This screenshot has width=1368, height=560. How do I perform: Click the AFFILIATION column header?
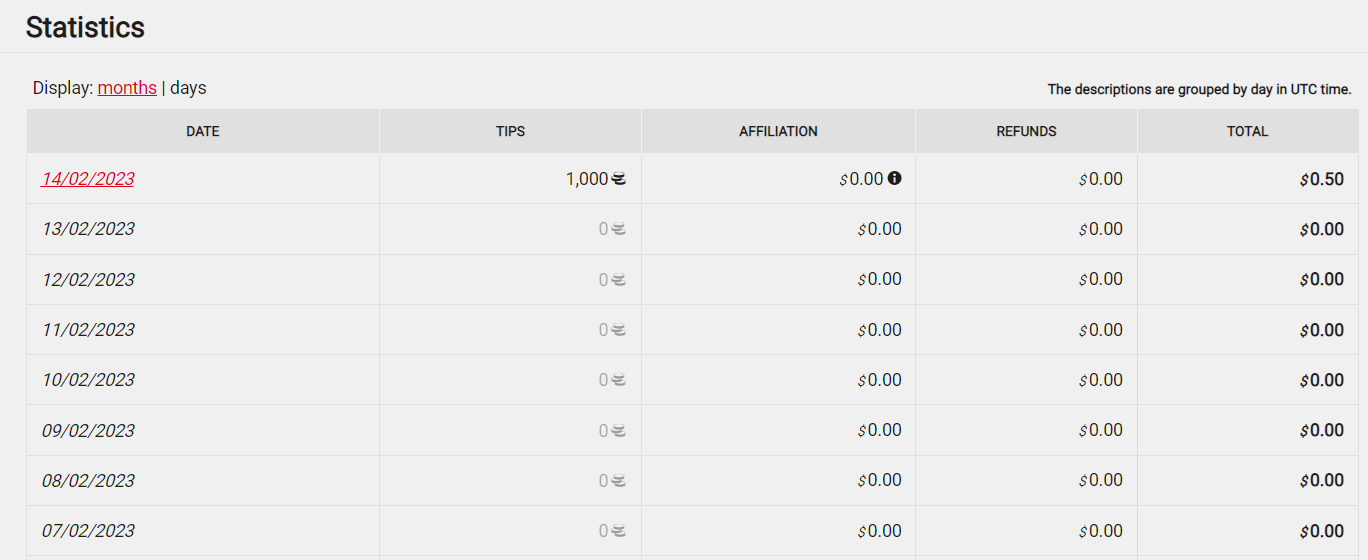pos(778,131)
